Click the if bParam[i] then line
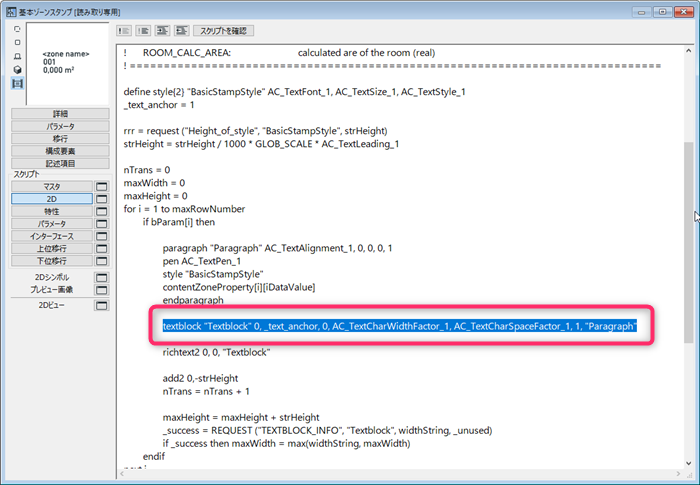The height and width of the screenshot is (485, 700). pos(179,222)
